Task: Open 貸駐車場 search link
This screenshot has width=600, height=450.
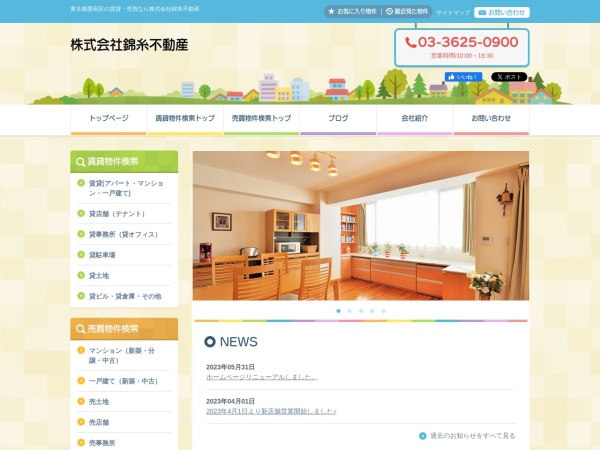Action: coord(102,255)
